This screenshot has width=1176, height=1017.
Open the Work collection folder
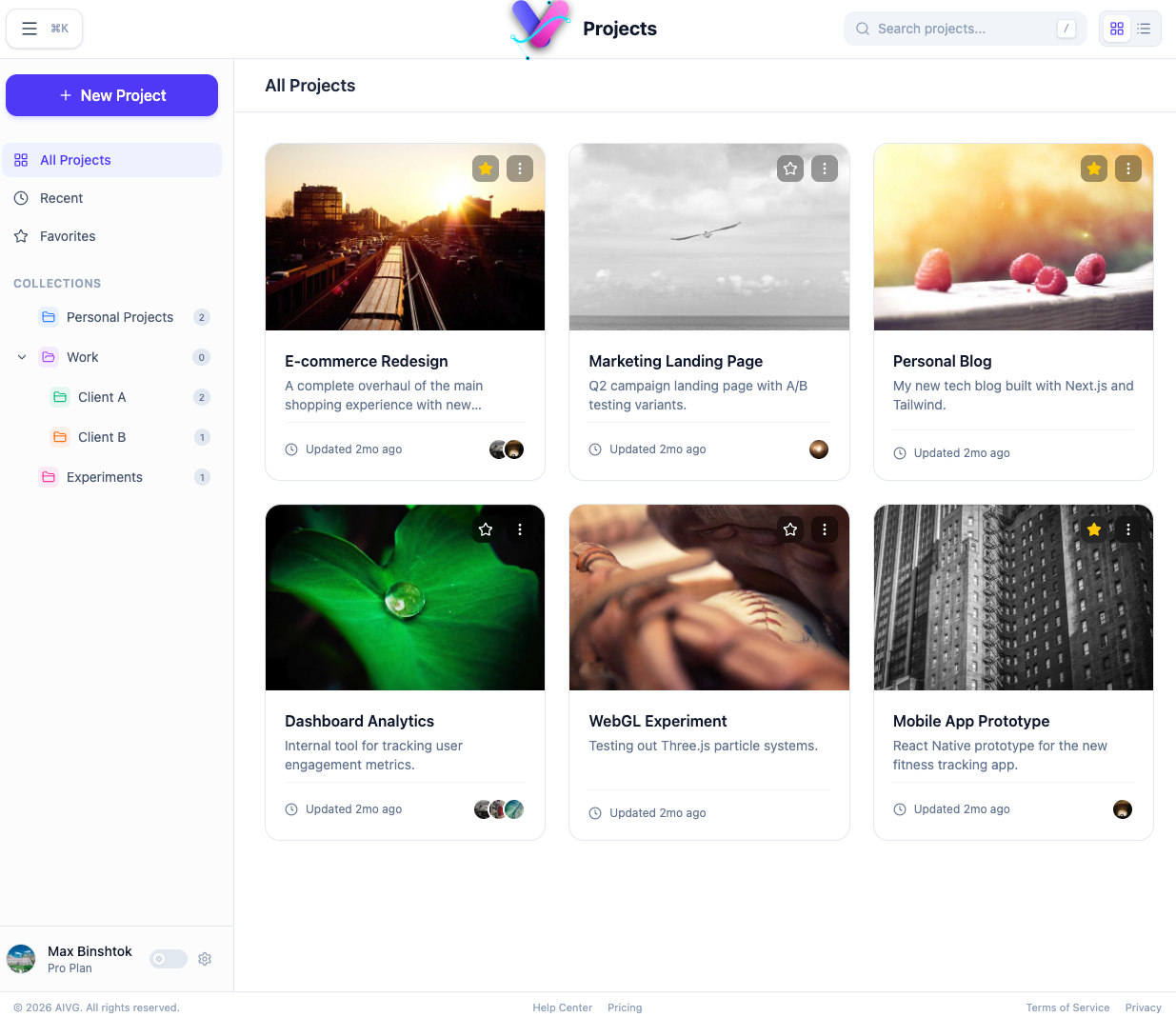(83, 357)
